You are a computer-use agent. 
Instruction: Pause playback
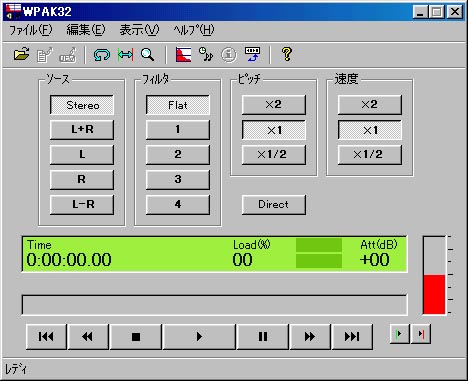(x=263, y=336)
